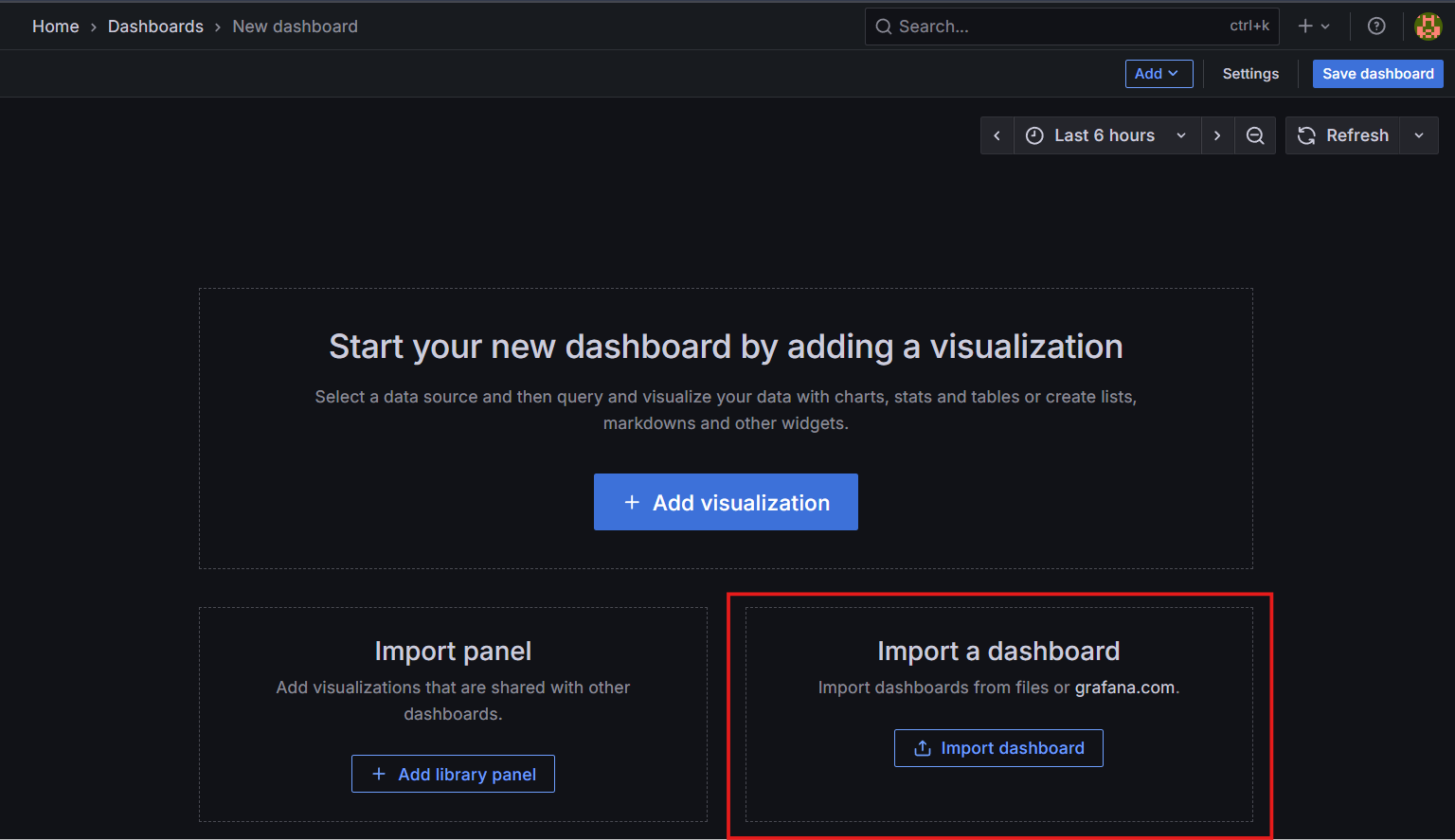Zoom out time range icon
Viewport: 1455px width, 840px height.
coord(1255,135)
